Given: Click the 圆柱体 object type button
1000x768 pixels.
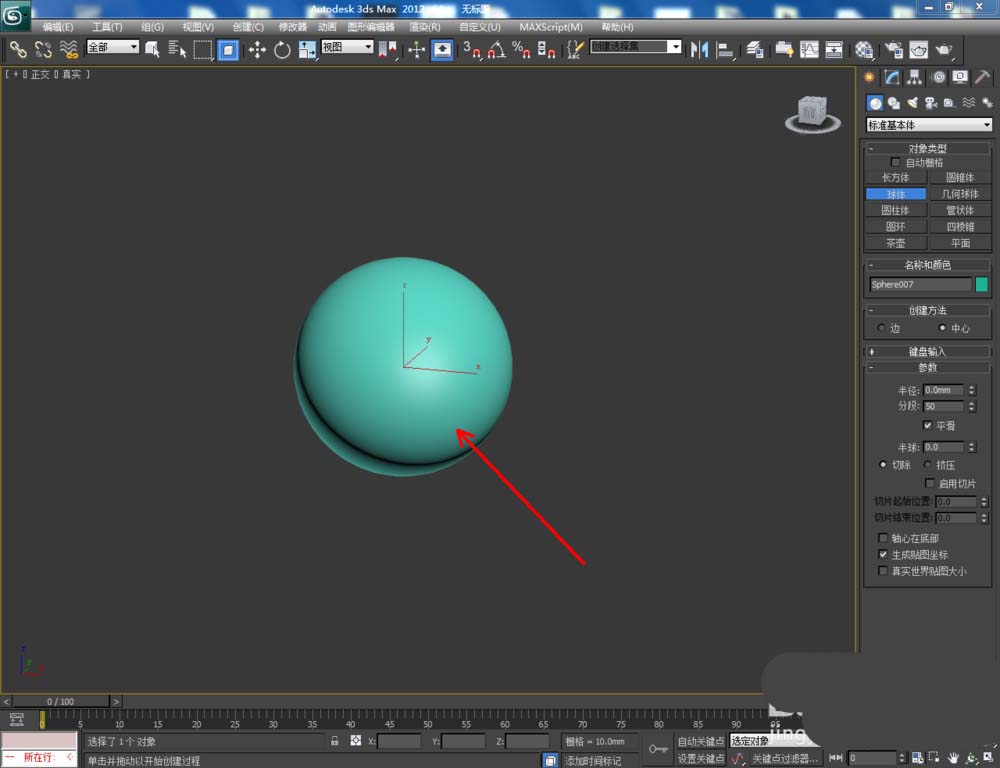Looking at the screenshot, I should tap(896, 210).
